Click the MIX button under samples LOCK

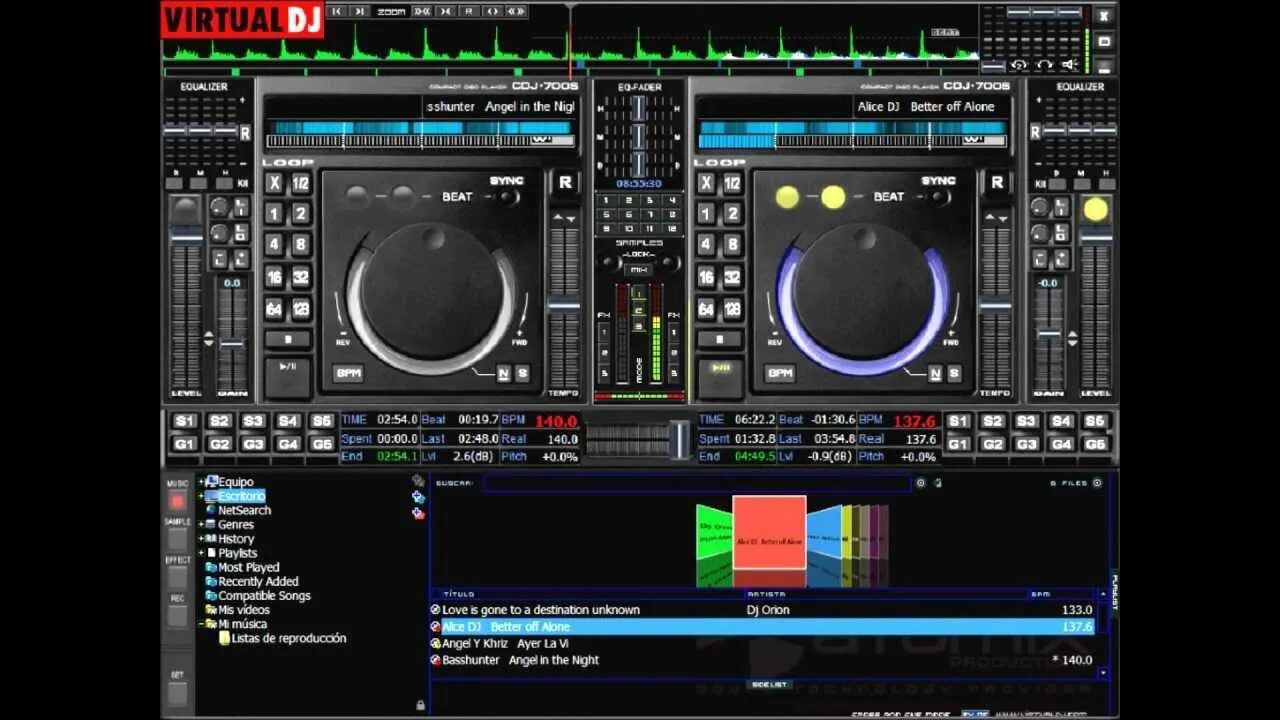[x=638, y=270]
